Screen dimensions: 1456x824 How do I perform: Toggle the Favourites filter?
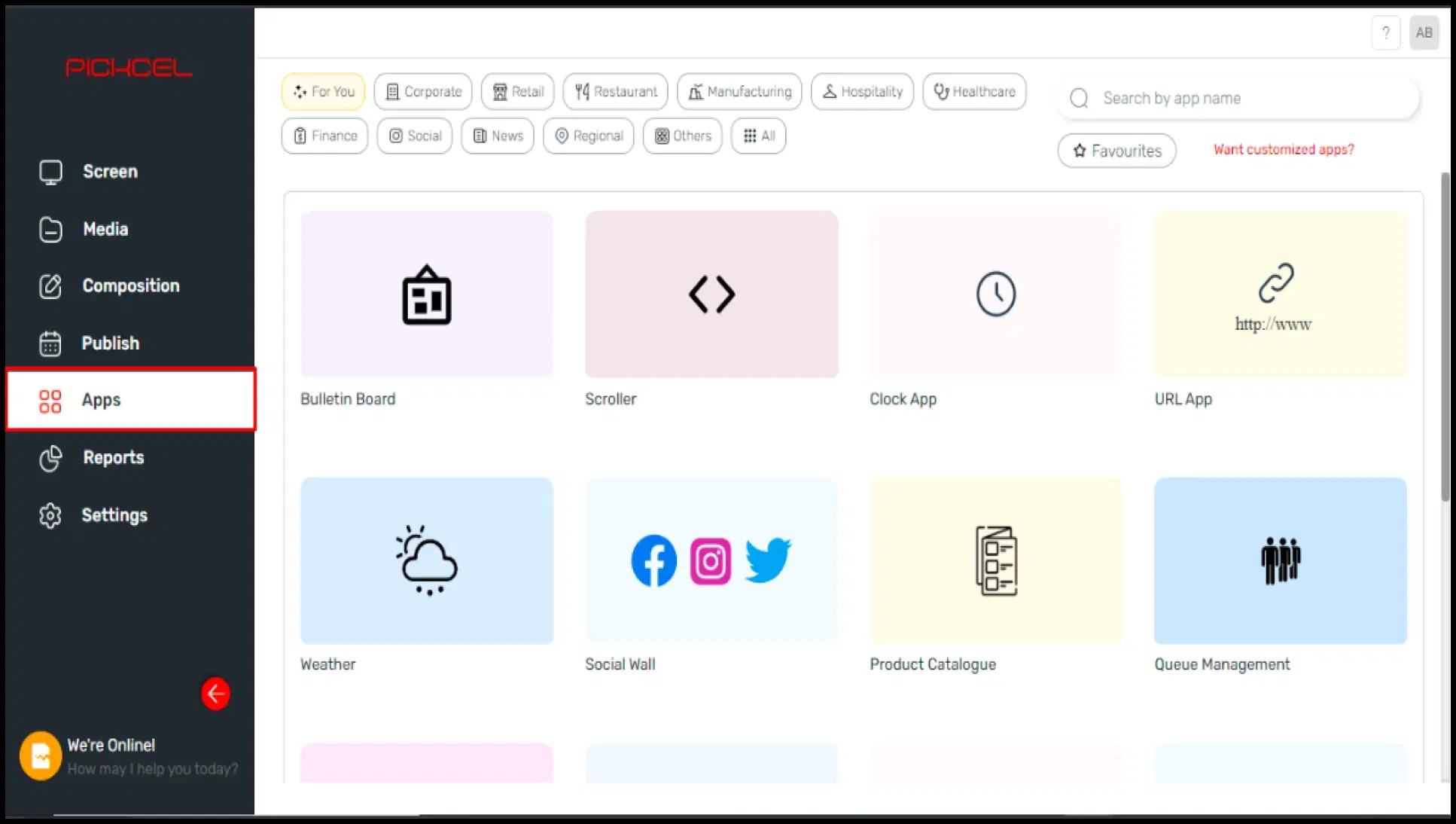(x=1116, y=151)
